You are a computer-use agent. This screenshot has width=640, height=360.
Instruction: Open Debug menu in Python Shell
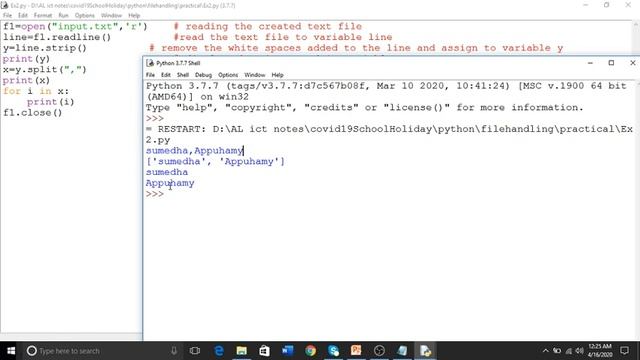[x=203, y=75]
